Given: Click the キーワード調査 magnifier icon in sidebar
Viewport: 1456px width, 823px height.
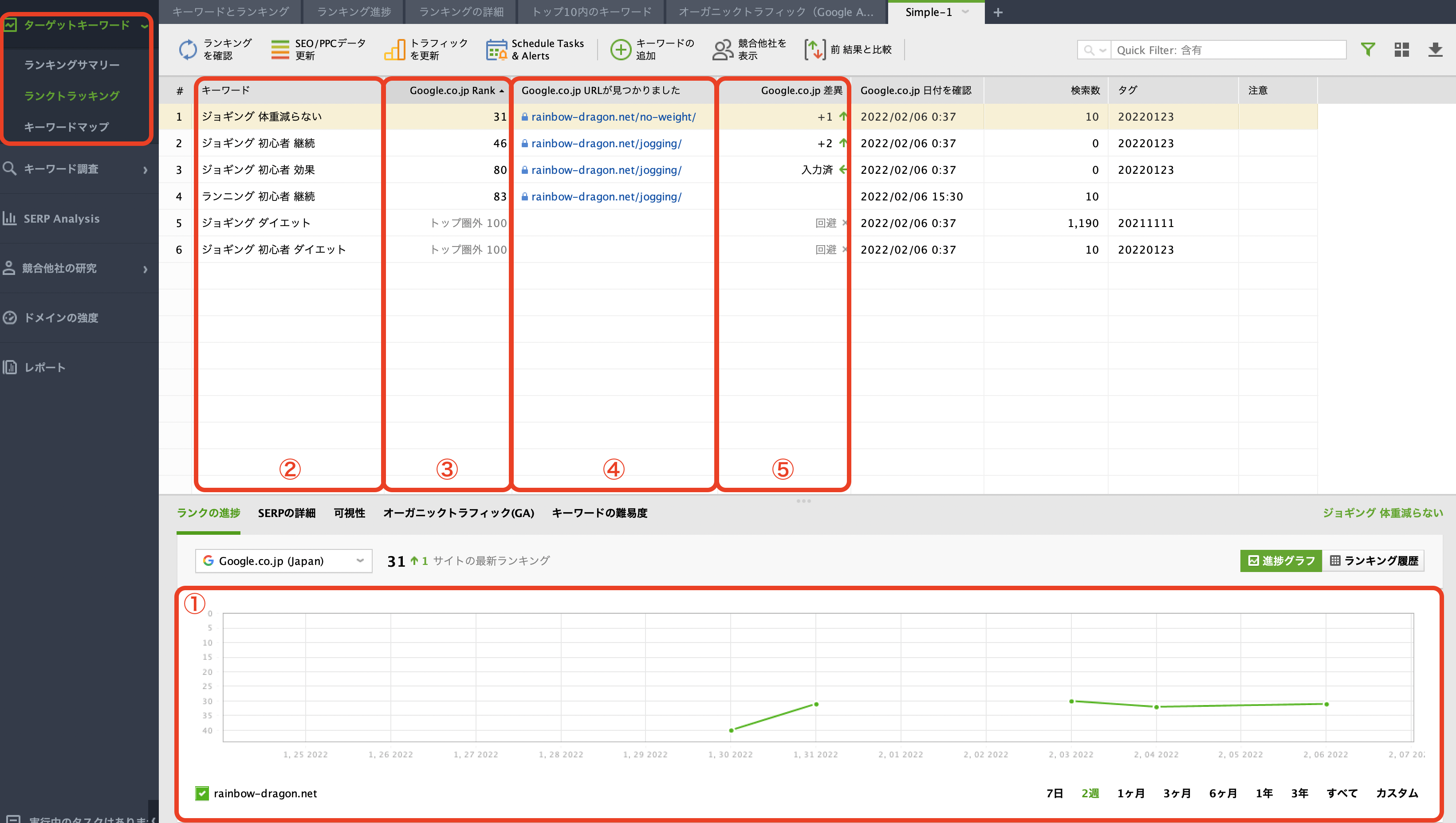Looking at the screenshot, I should [x=10, y=169].
